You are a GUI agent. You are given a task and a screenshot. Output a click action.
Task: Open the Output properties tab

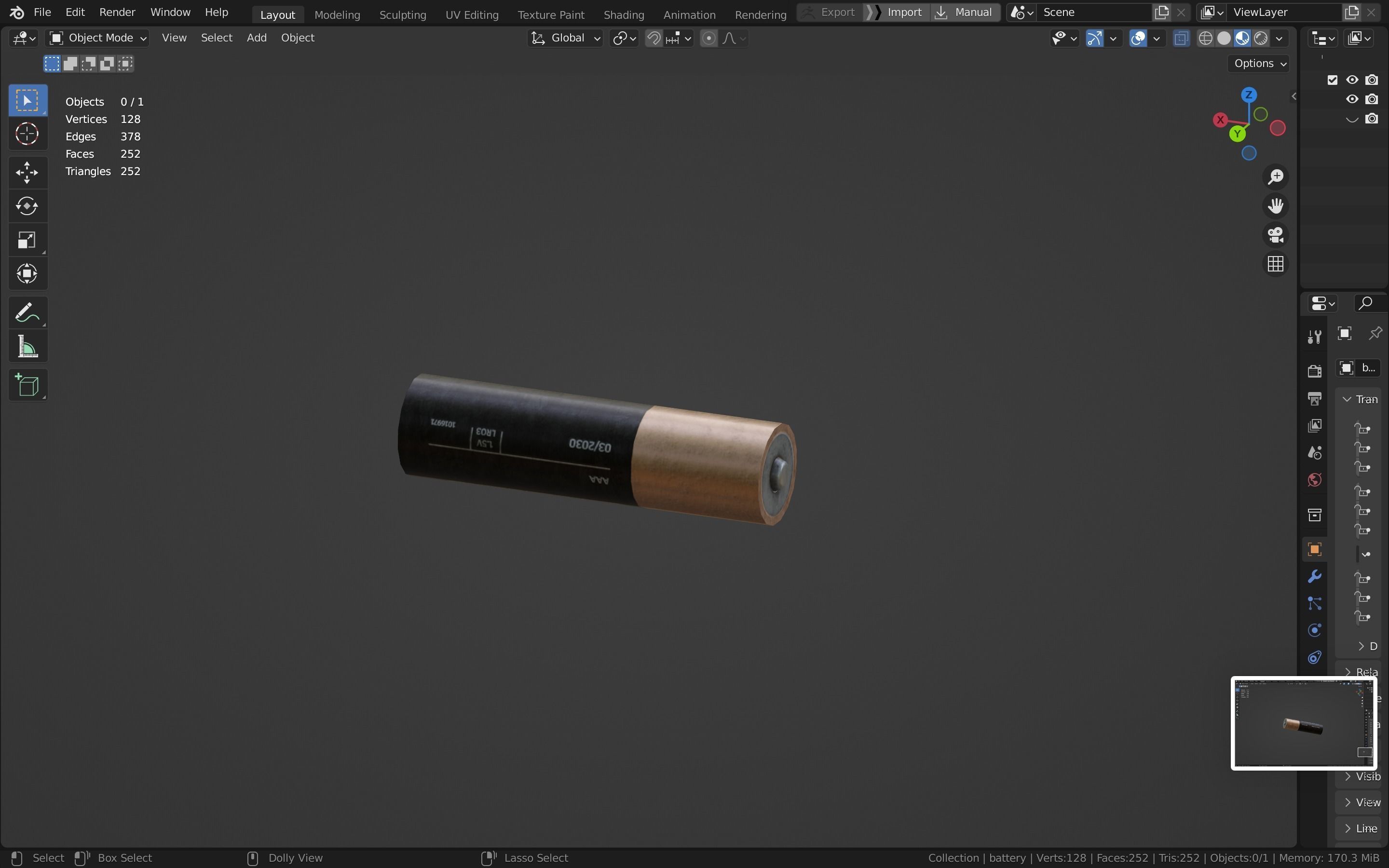1314,398
